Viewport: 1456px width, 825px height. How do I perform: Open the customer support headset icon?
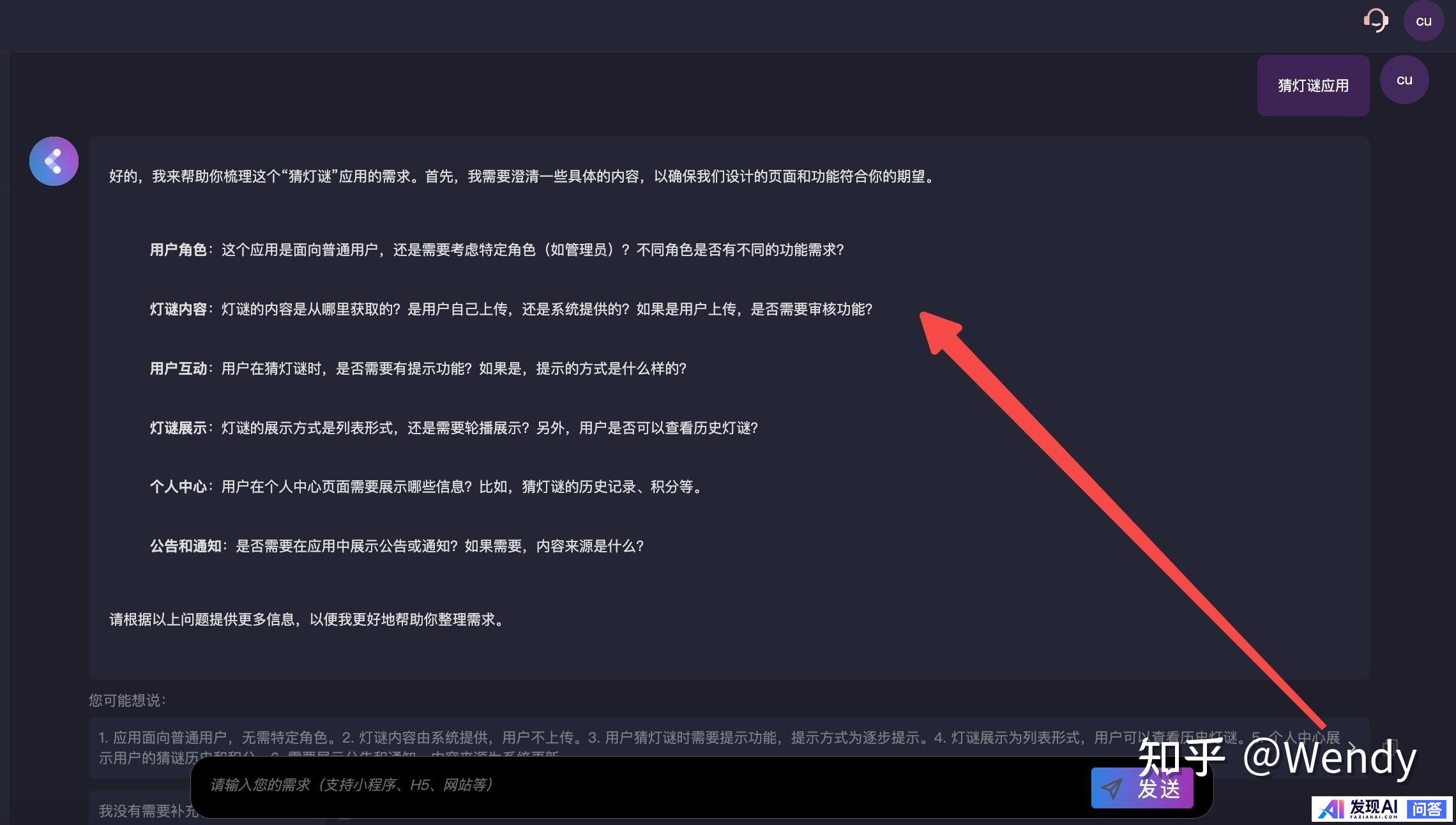(1376, 20)
